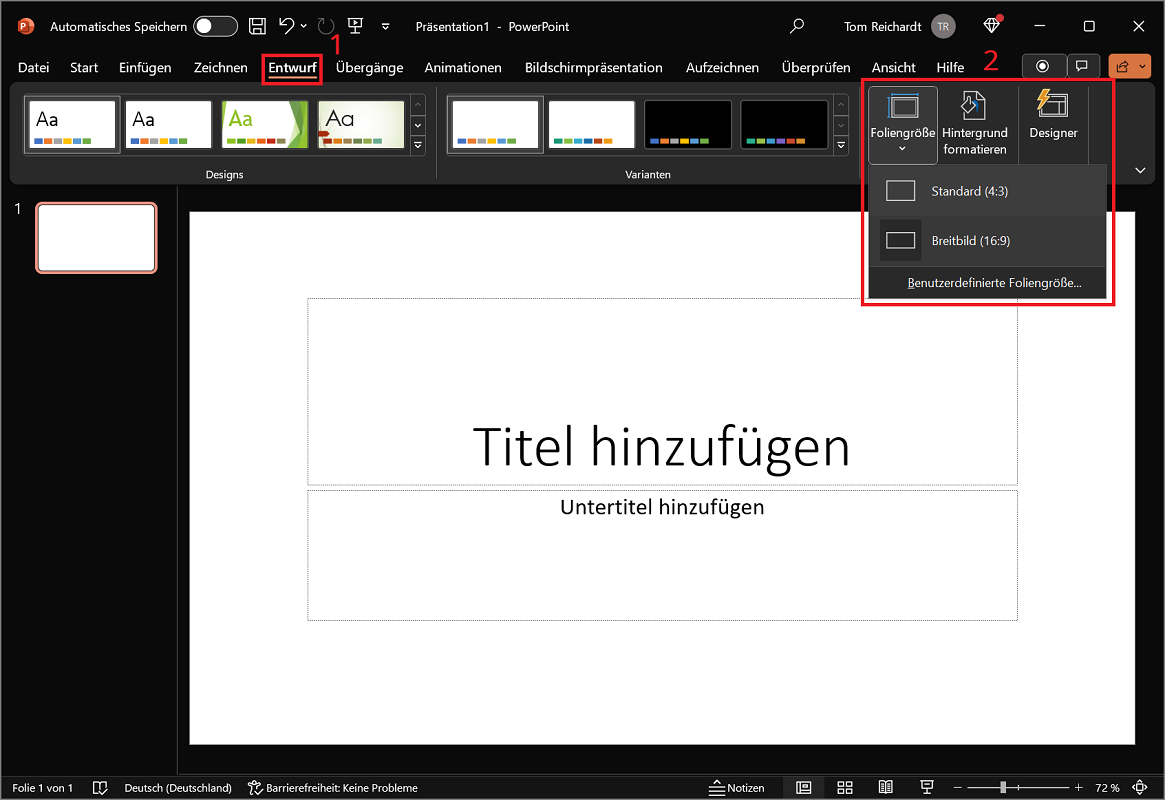Viewport: 1165px width, 800px height.
Task: Click the fit slide to window icon
Action: (x=1140, y=787)
